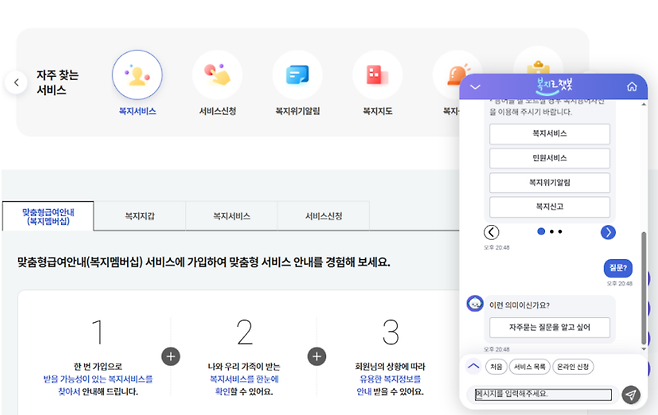Click the chatbot message input field
The image size is (658, 415).
[542, 395]
